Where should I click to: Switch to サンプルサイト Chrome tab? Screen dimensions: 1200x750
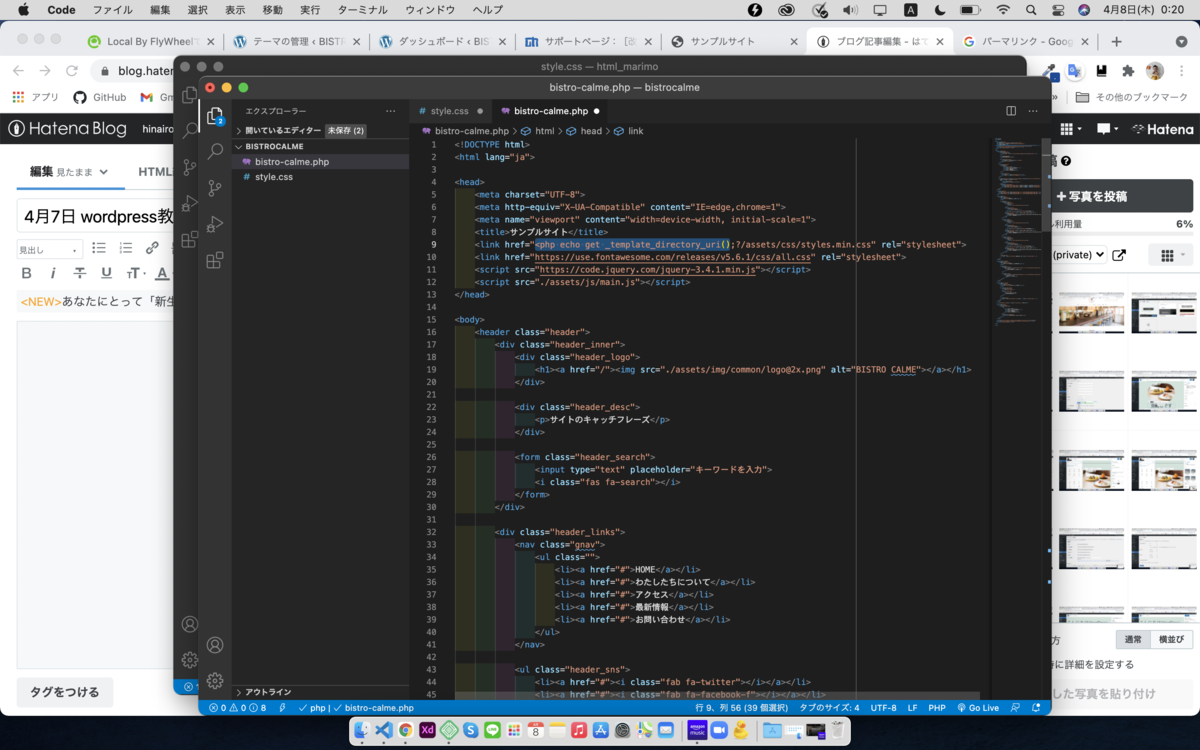(x=733, y=42)
